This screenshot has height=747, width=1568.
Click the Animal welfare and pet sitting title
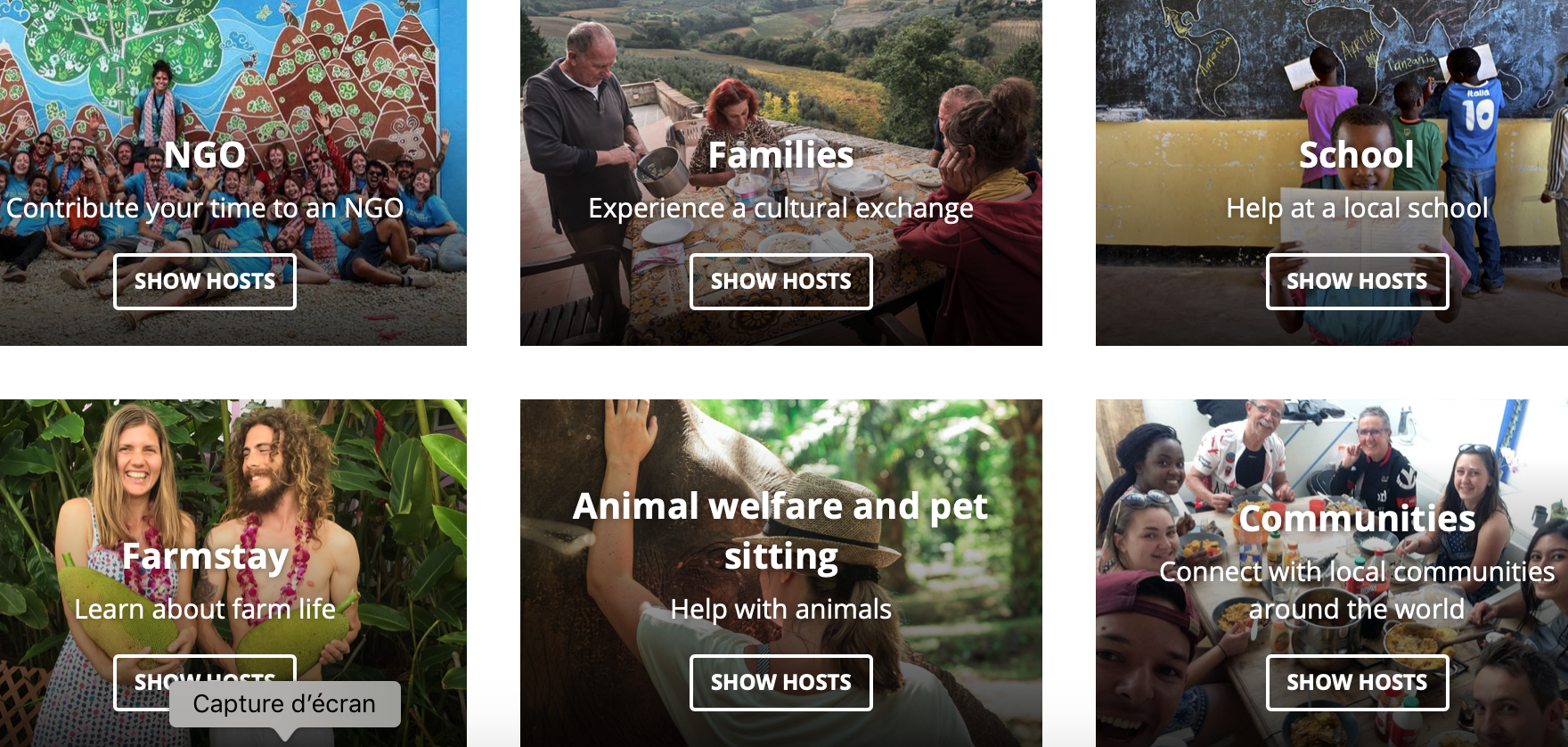[781, 531]
